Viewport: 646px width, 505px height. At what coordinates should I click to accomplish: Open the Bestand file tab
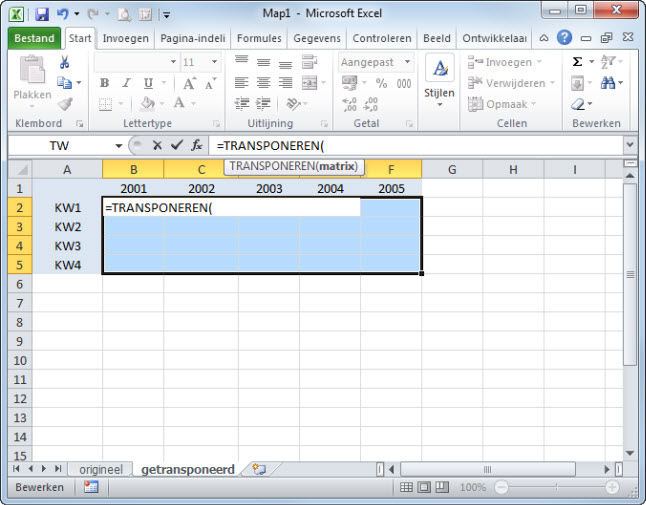point(34,38)
